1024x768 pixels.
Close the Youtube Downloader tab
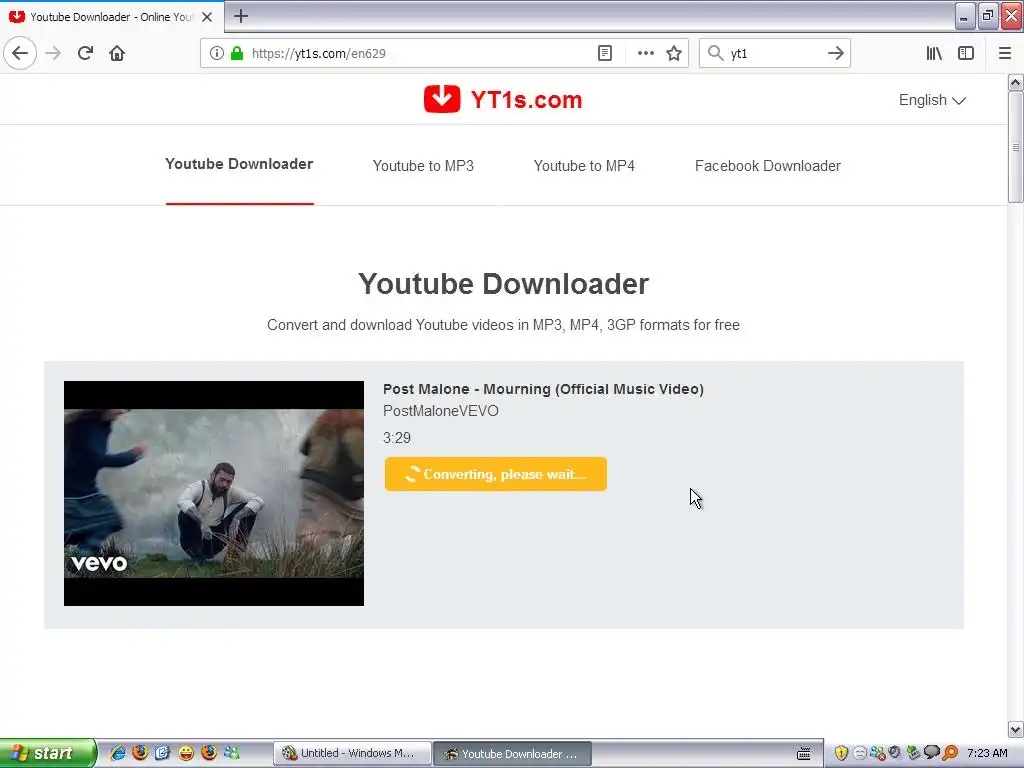[207, 17]
